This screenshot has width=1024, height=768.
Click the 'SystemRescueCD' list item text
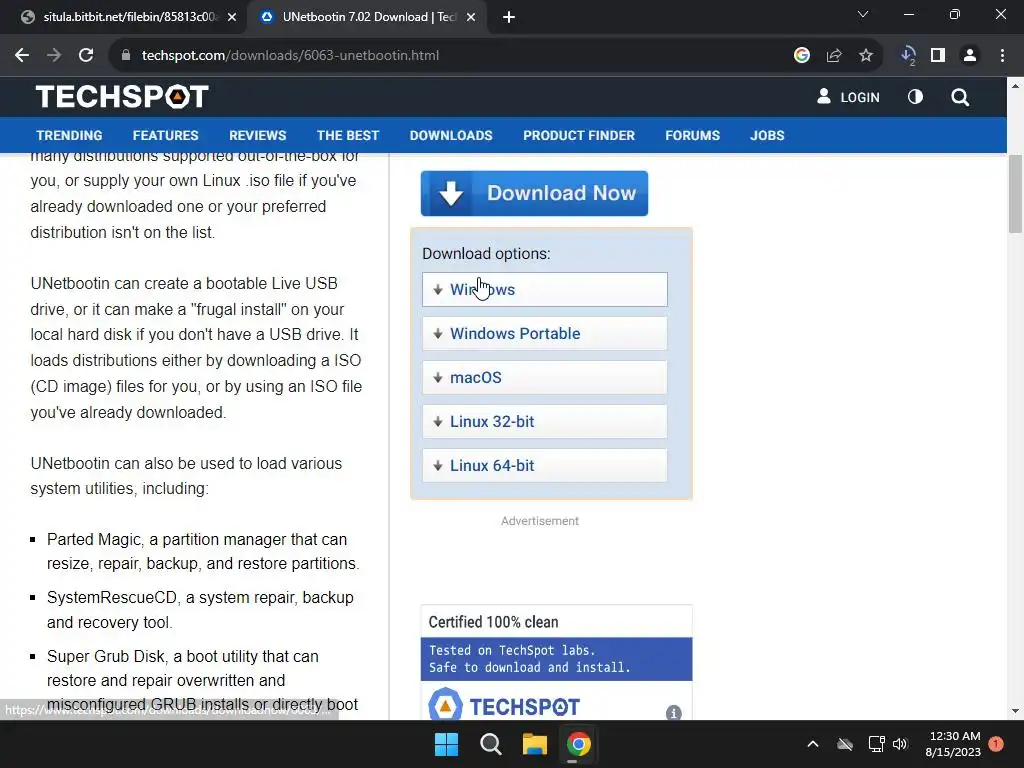(x=200, y=610)
